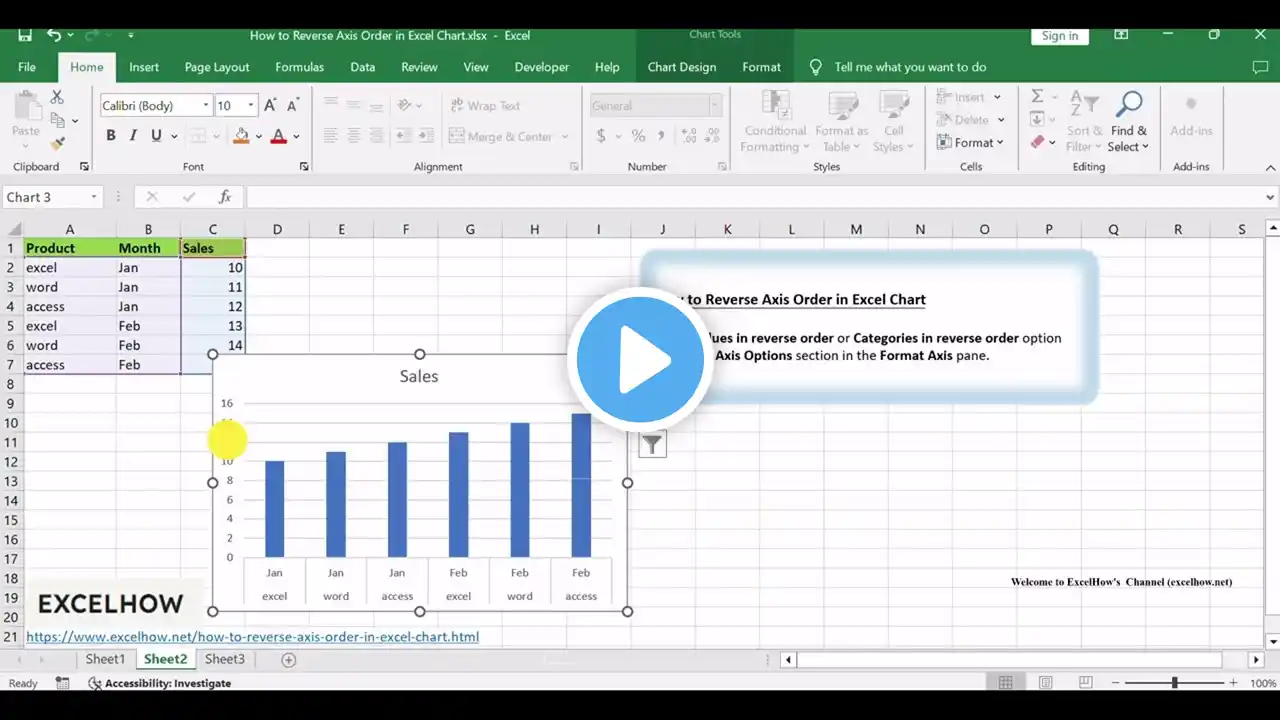The height and width of the screenshot is (720, 1280).
Task: Switch to Sheet3 tab
Action: [x=224, y=659]
